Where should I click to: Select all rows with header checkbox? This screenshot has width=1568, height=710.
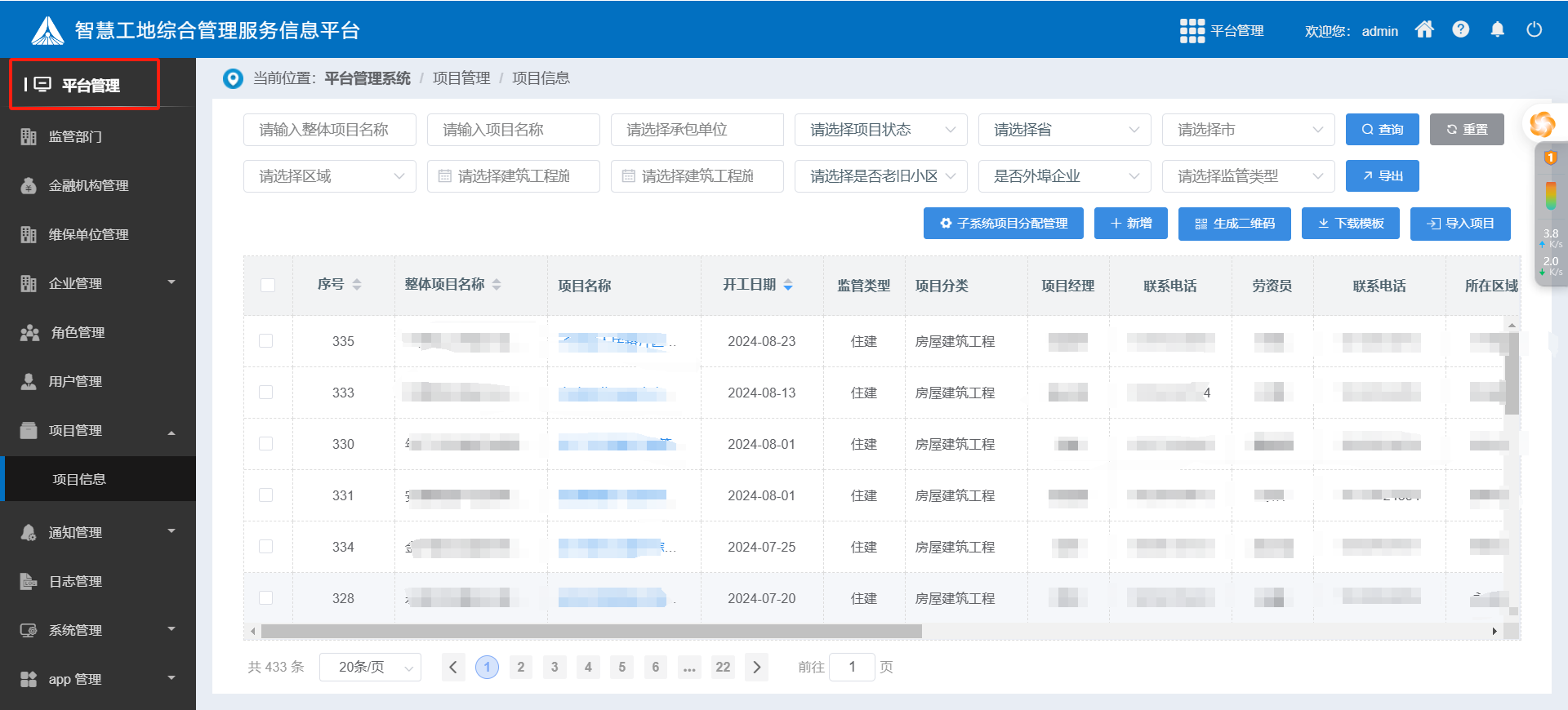click(x=268, y=285)
